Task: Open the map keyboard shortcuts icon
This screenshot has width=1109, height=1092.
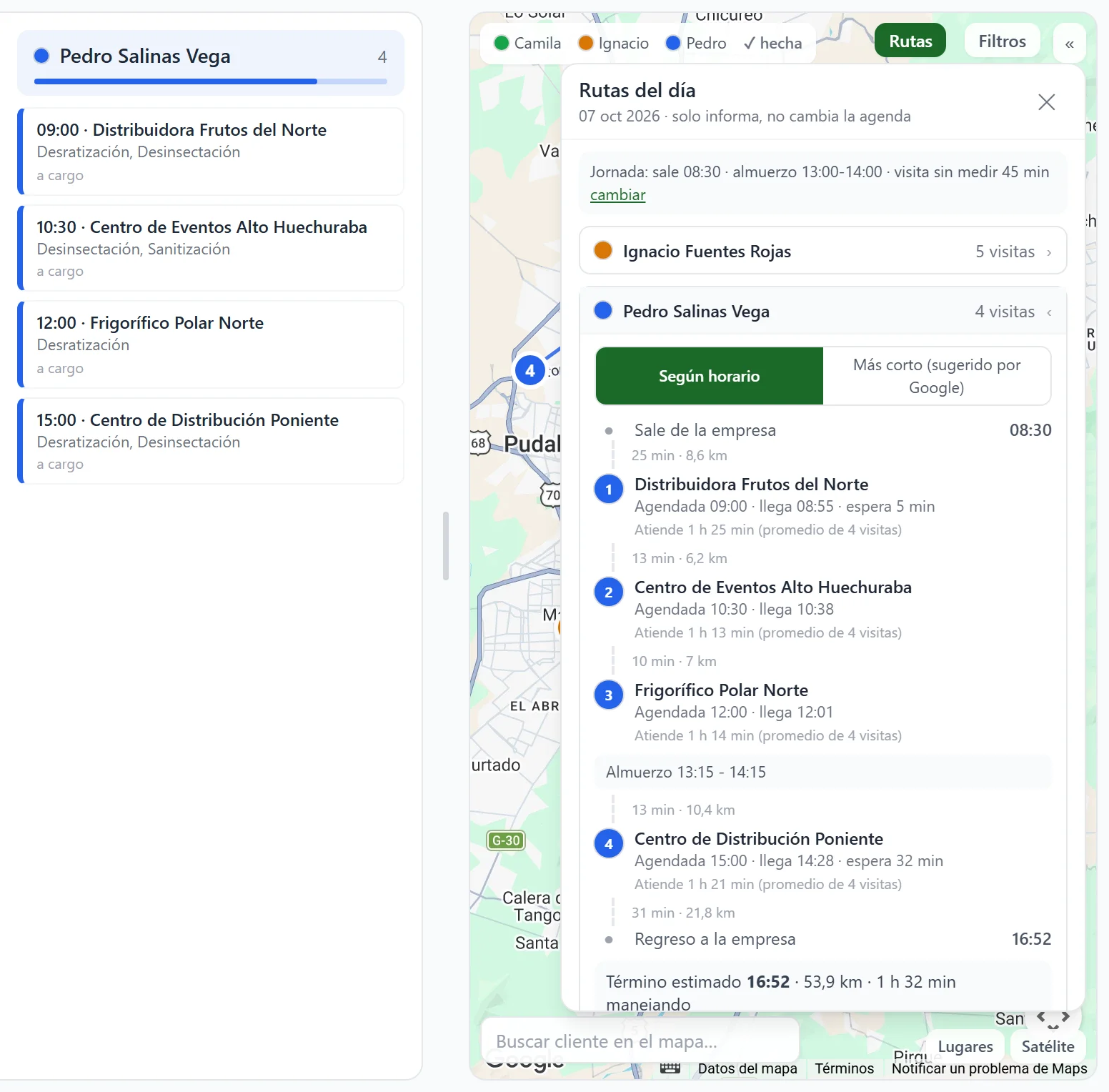Action: click(x=670, y=1068)
